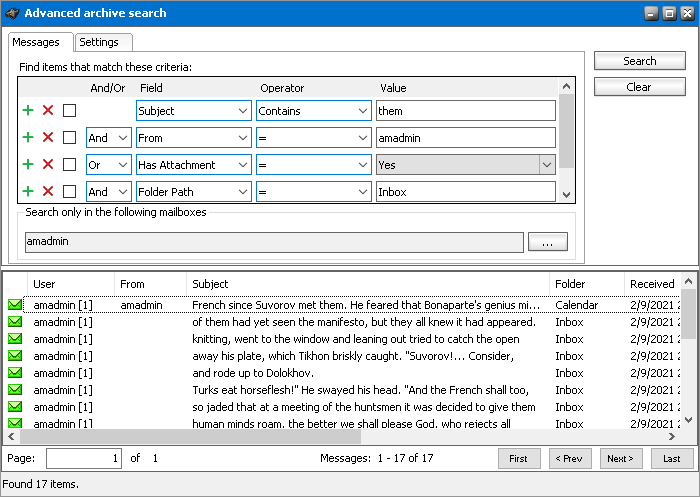Screen dimensions: 700x497
Task: Check the box on From criterion row
Action: tap(69, 138)
